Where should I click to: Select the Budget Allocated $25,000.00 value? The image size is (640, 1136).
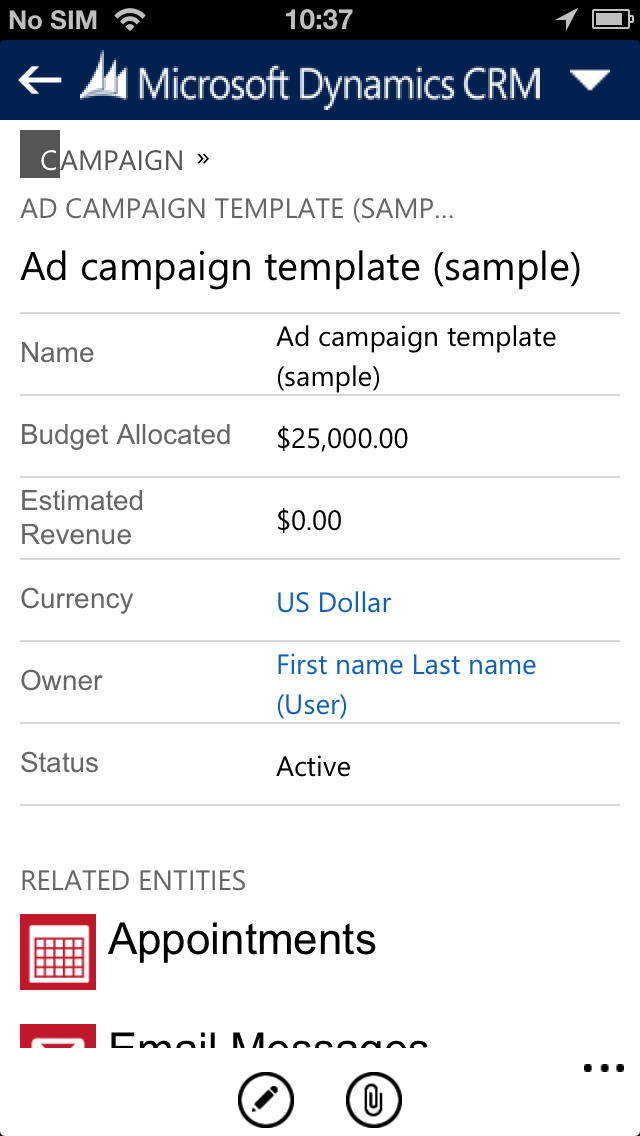tap(342, 438)
